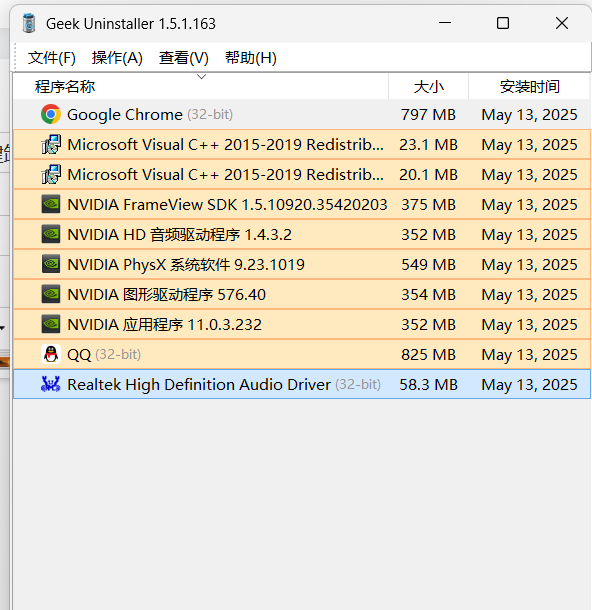592x610 pixels.
Task: Click the NVIDIA 应用程序 icon
Action: coord(51,324)
